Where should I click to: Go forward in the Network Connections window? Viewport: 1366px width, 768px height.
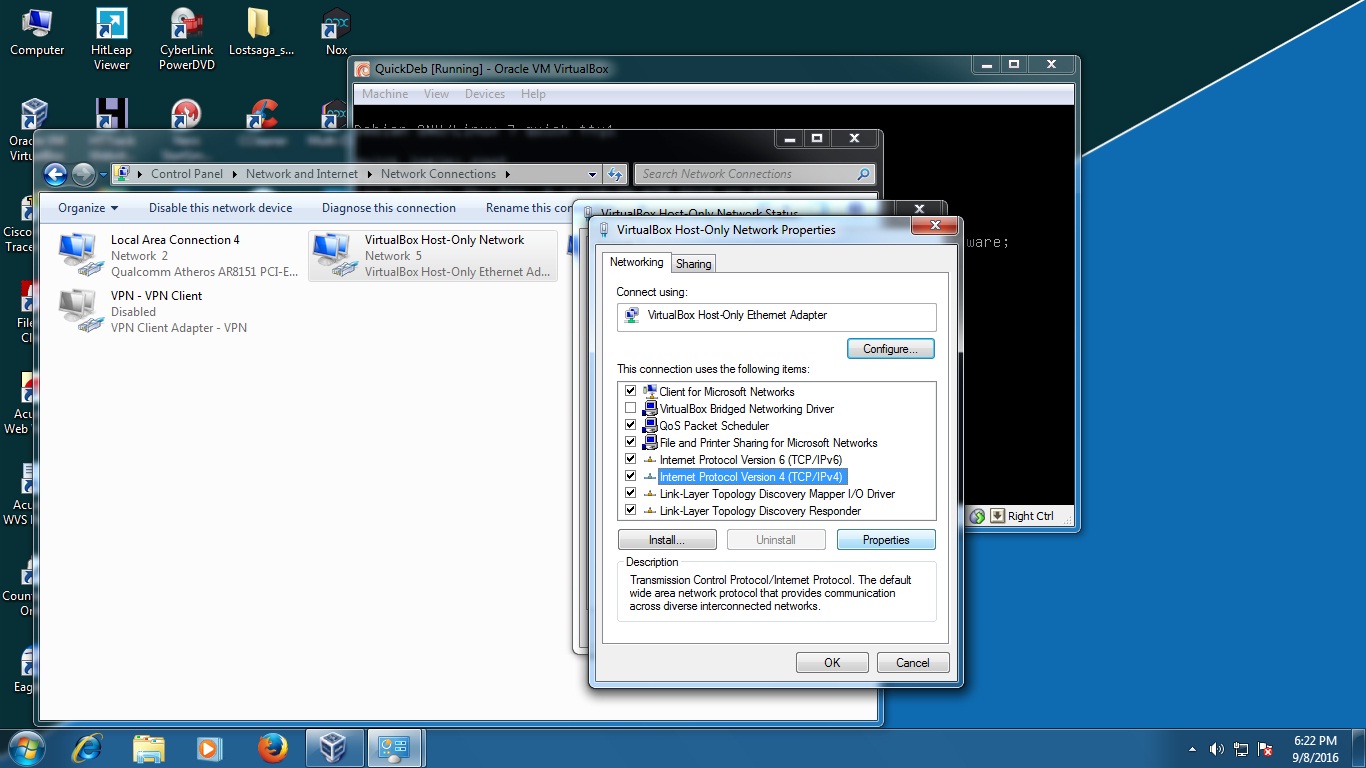(83, 174)
